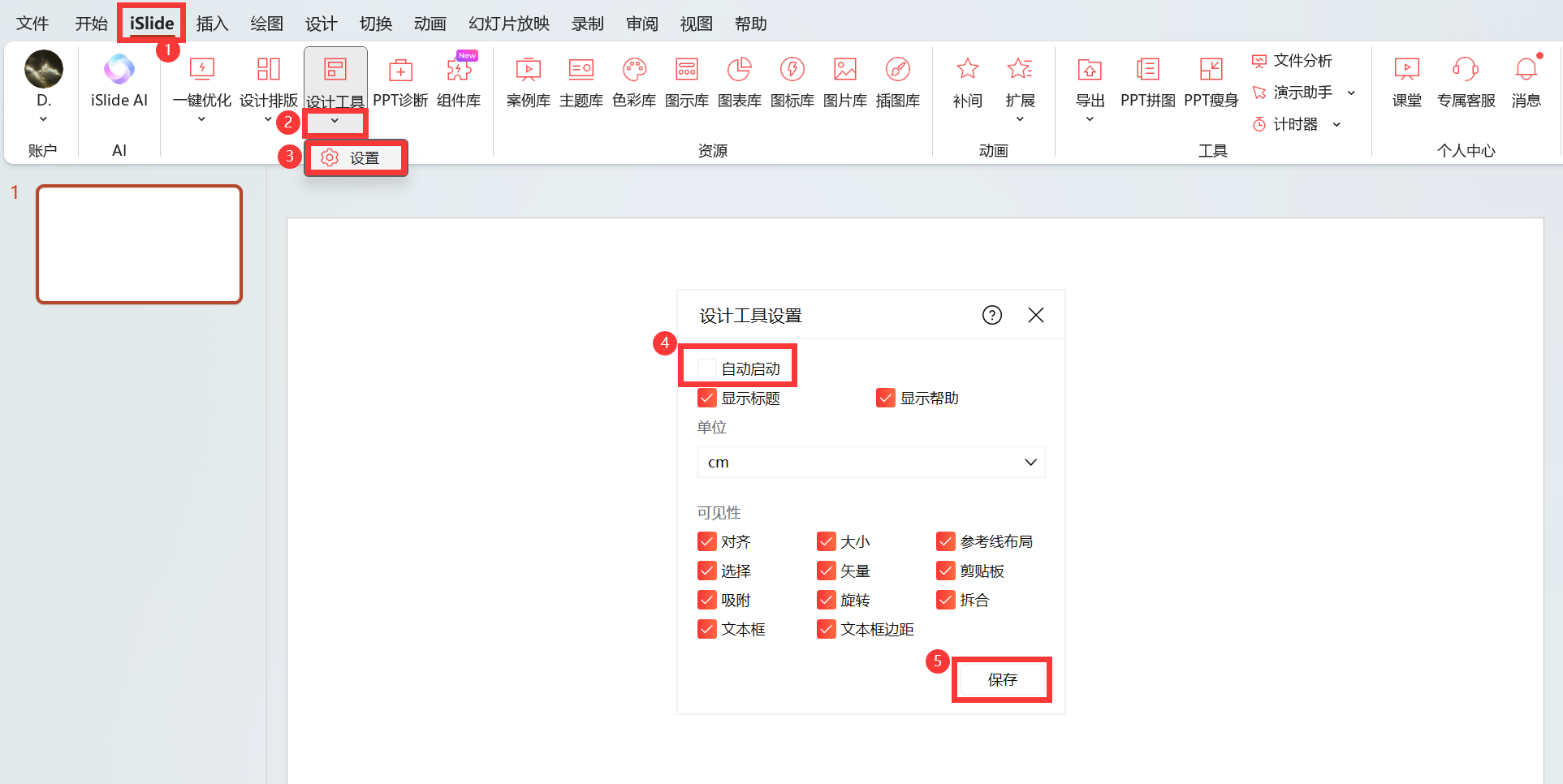Click the help question mark in dialog

coord(991,315)
